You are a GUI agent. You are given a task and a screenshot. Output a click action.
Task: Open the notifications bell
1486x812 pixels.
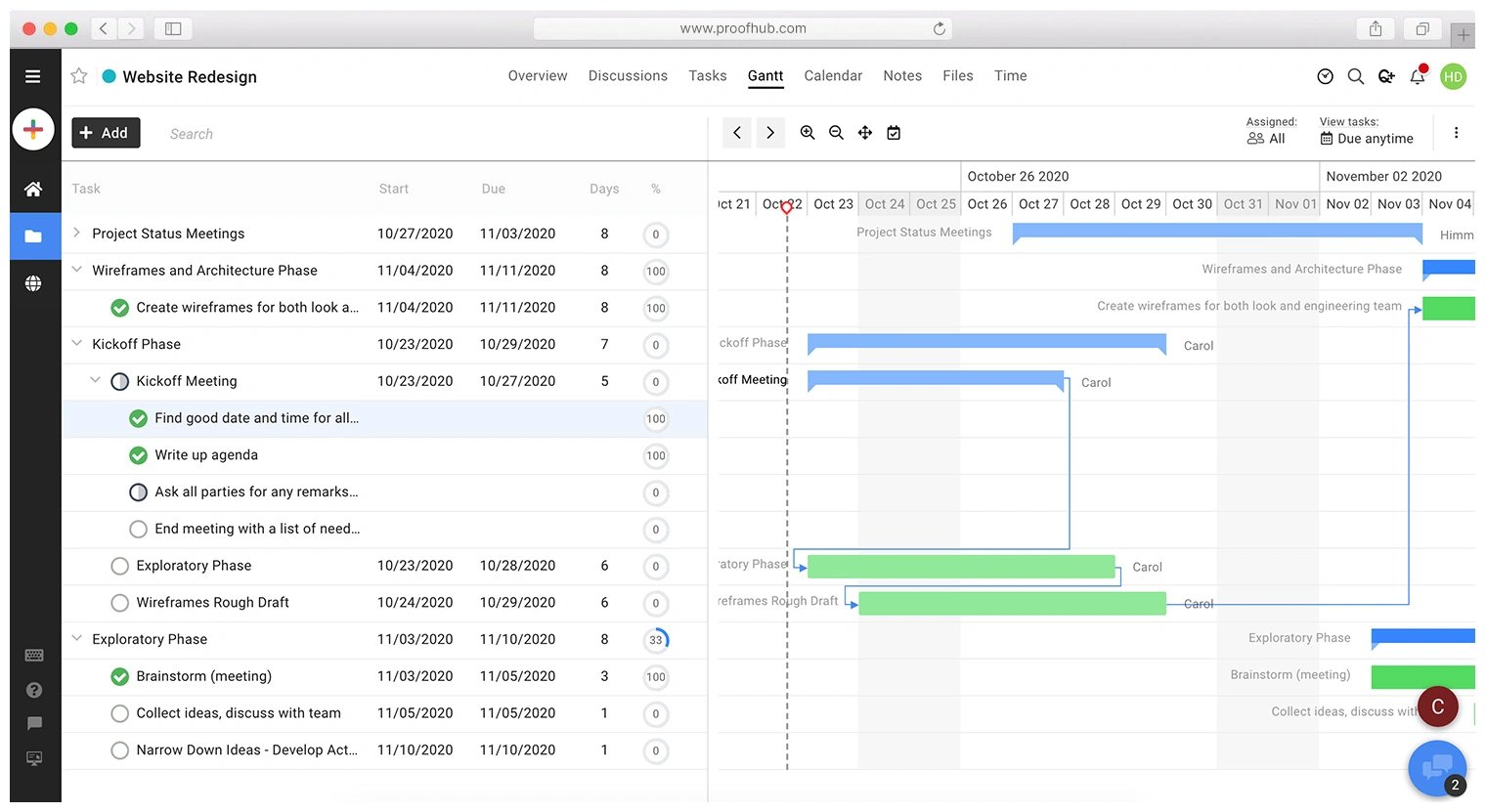coord(1418,76)
